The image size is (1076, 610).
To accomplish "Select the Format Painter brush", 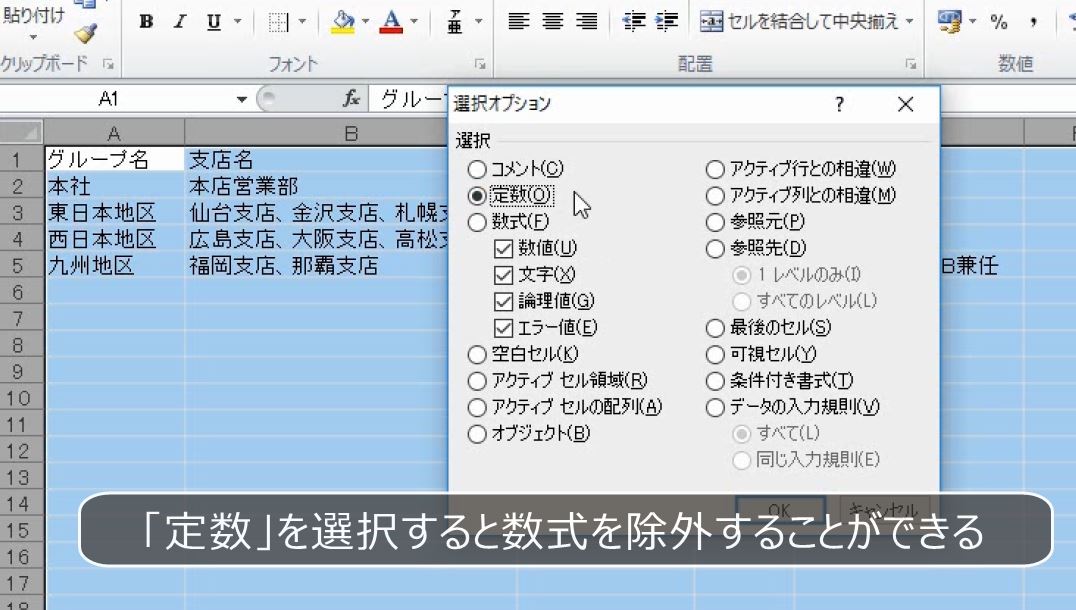I will click(x=84, y=31).
